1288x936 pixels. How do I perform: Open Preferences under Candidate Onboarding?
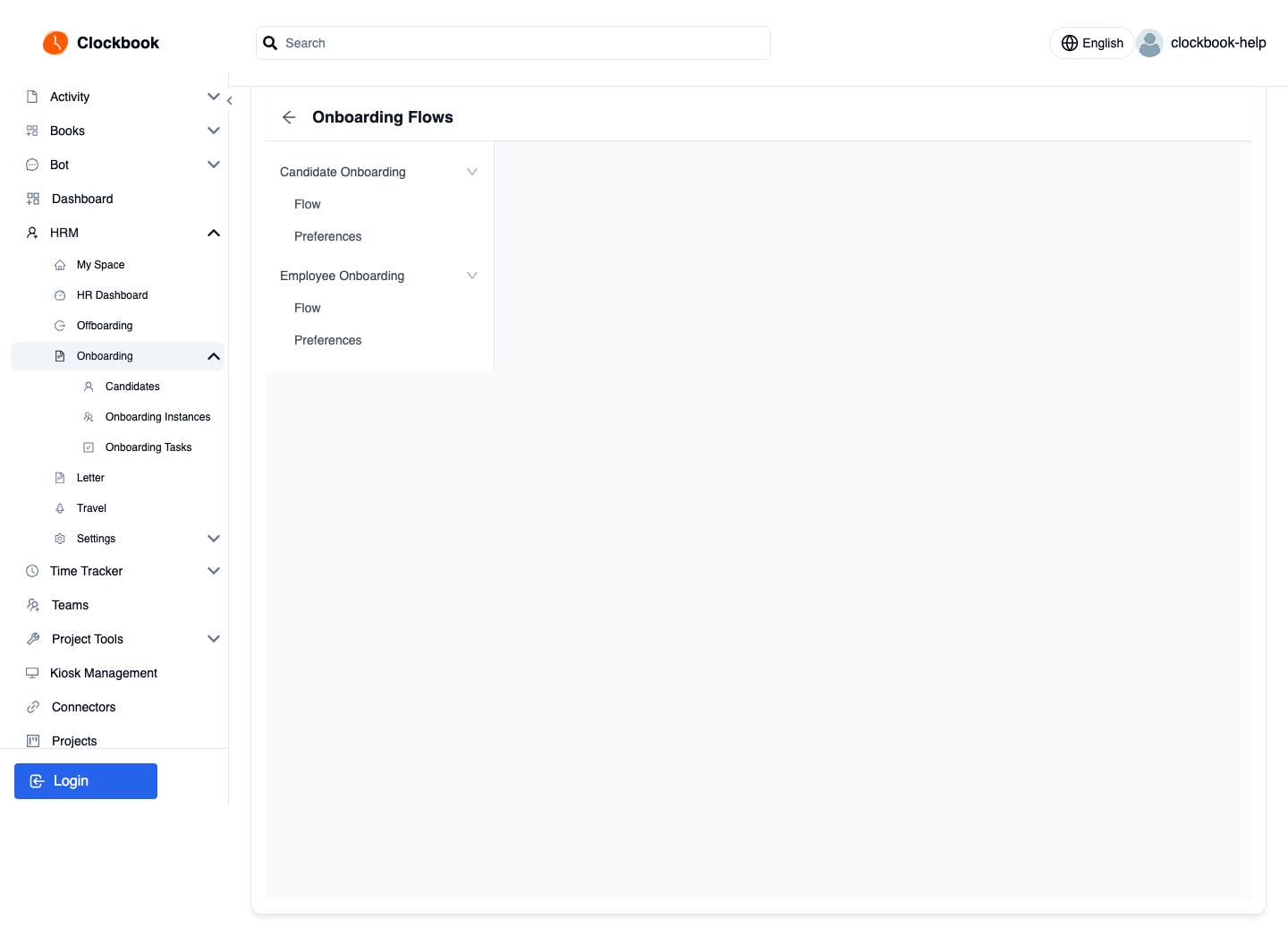coord(328,236)
